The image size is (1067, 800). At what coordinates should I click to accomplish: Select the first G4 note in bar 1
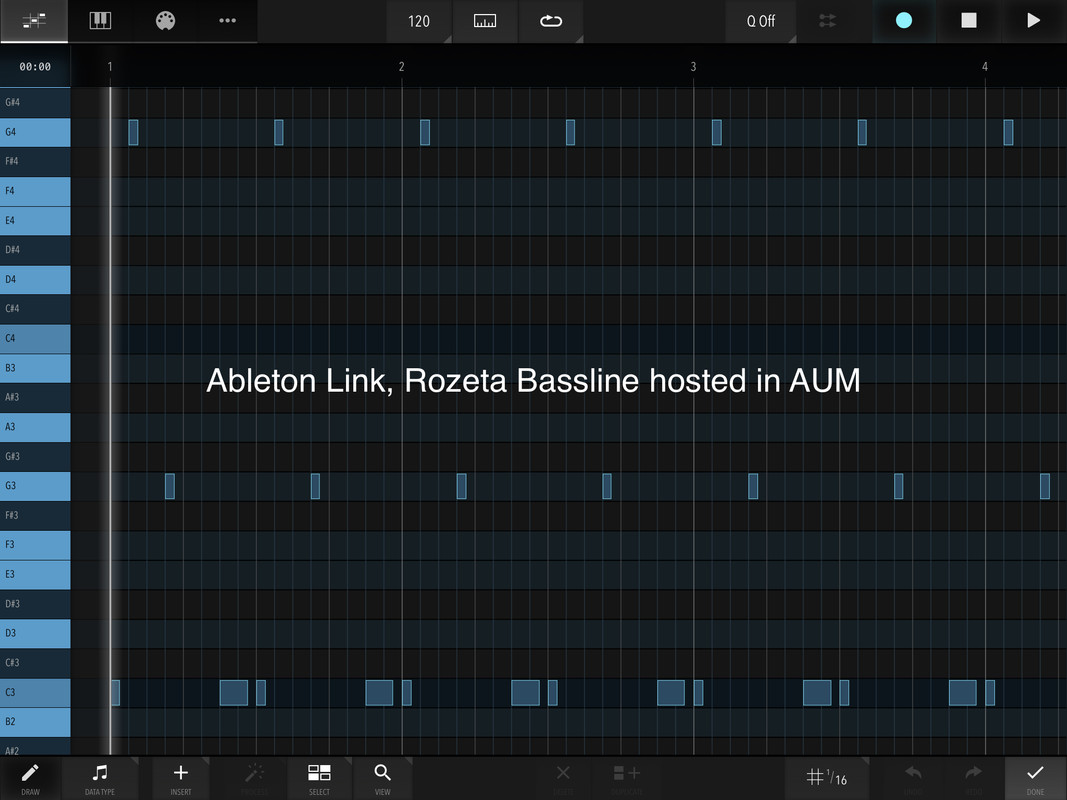coord(133,132)
